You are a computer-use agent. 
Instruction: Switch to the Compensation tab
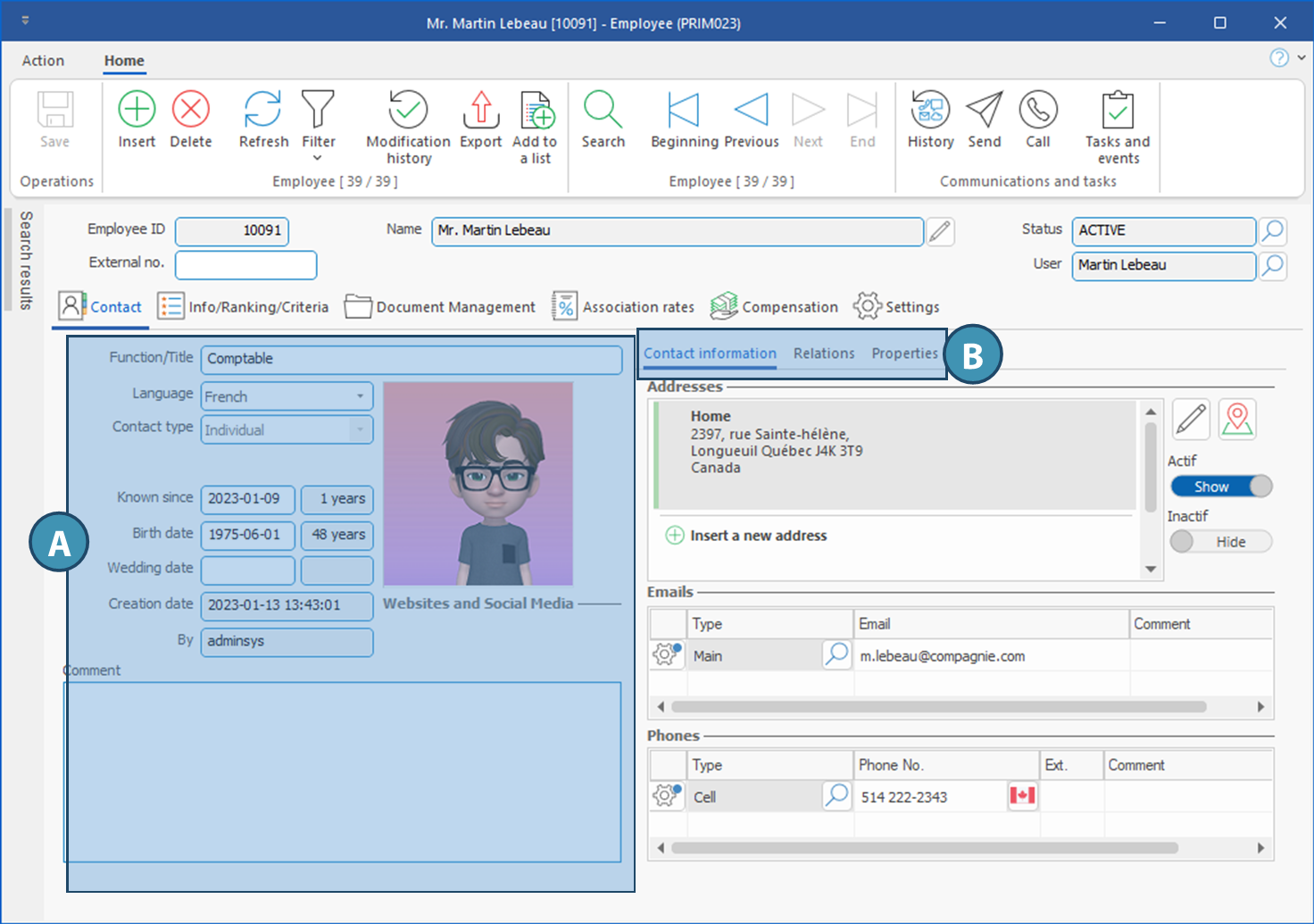pos(774,307)
